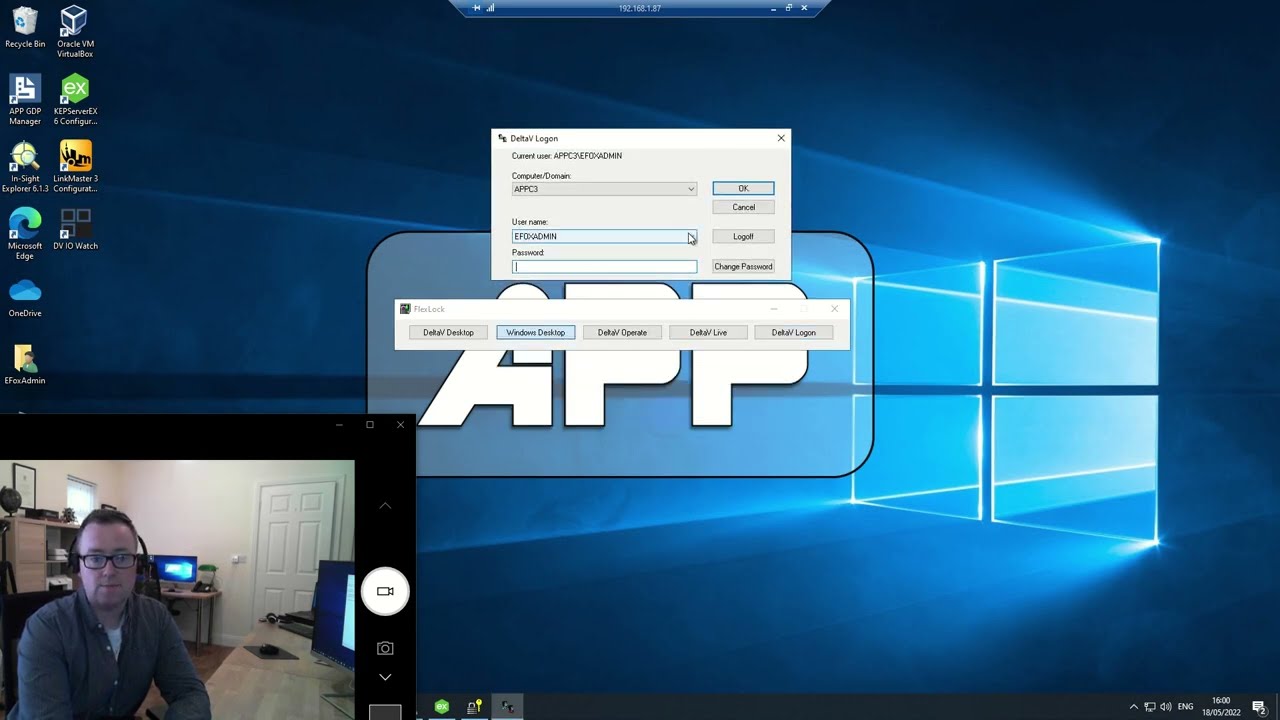This screenshot has height=720, width=1280.
Task: Start video recording in Camera app
Action: point(385,591)
